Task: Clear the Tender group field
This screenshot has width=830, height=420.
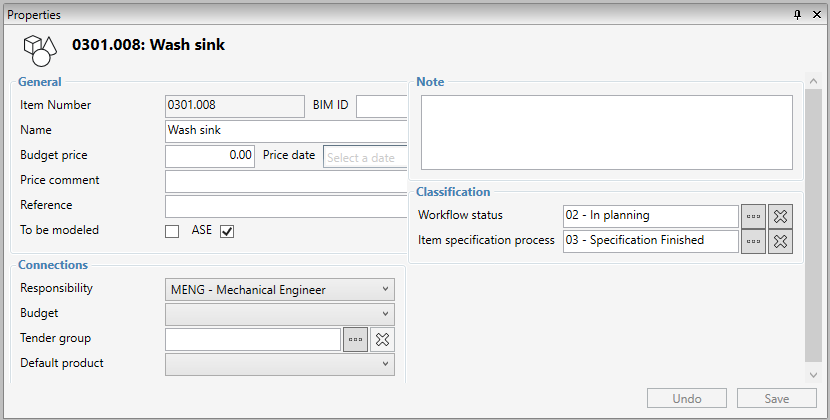Action: tap(382, 339)
